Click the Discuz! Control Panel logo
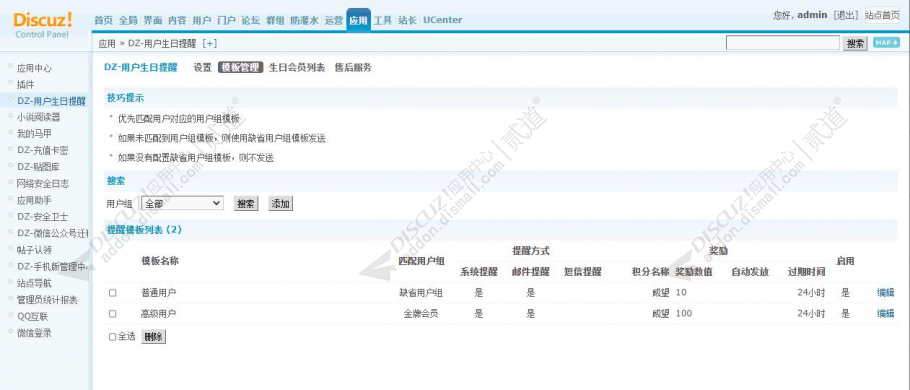Viewport: 910px width, 390px height. pyautogui.click(x=43, y=24)
